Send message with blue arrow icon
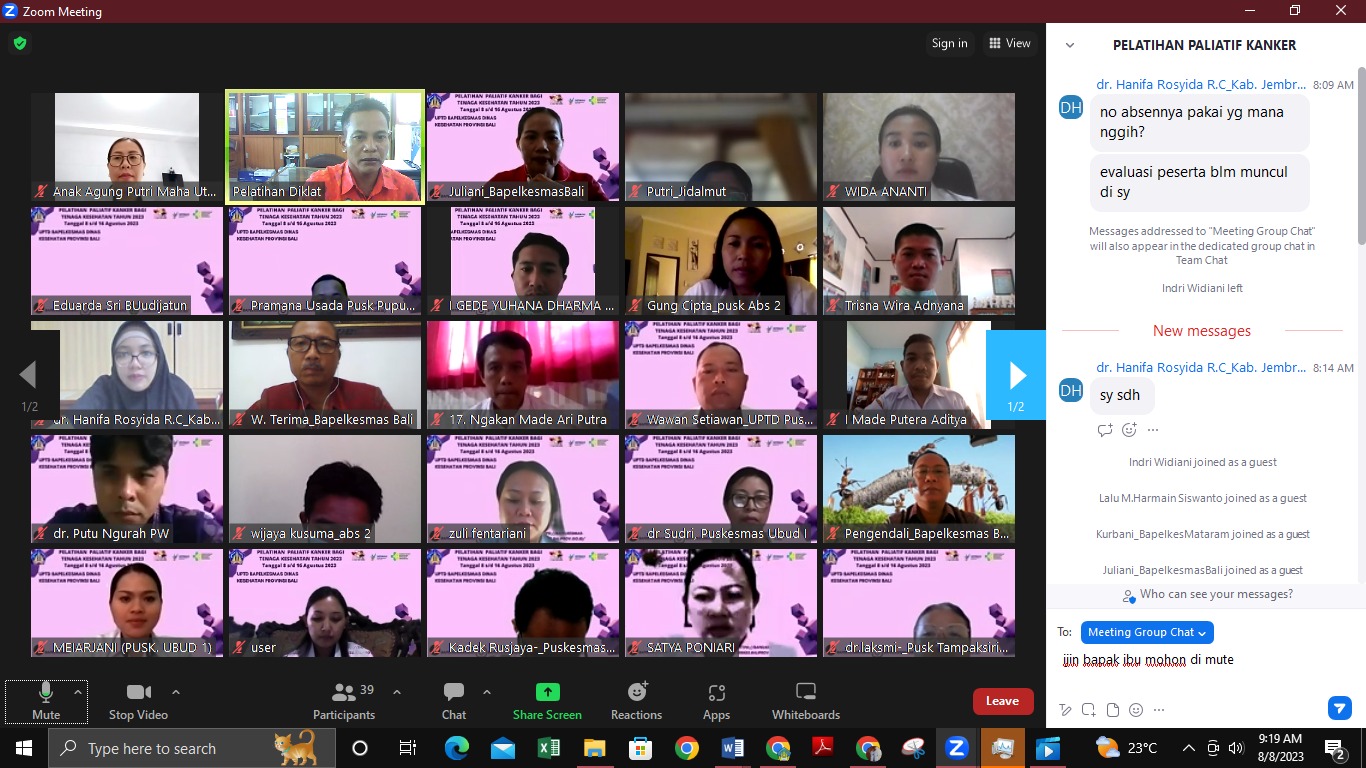 (1339, 709)
